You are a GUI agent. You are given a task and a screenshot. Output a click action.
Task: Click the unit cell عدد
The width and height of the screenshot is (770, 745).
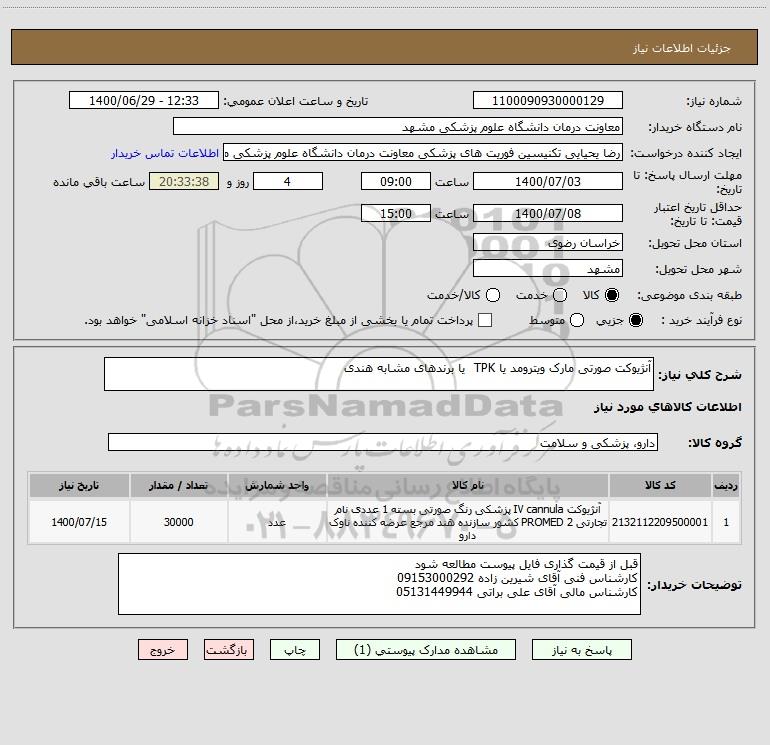coord(277,522)
